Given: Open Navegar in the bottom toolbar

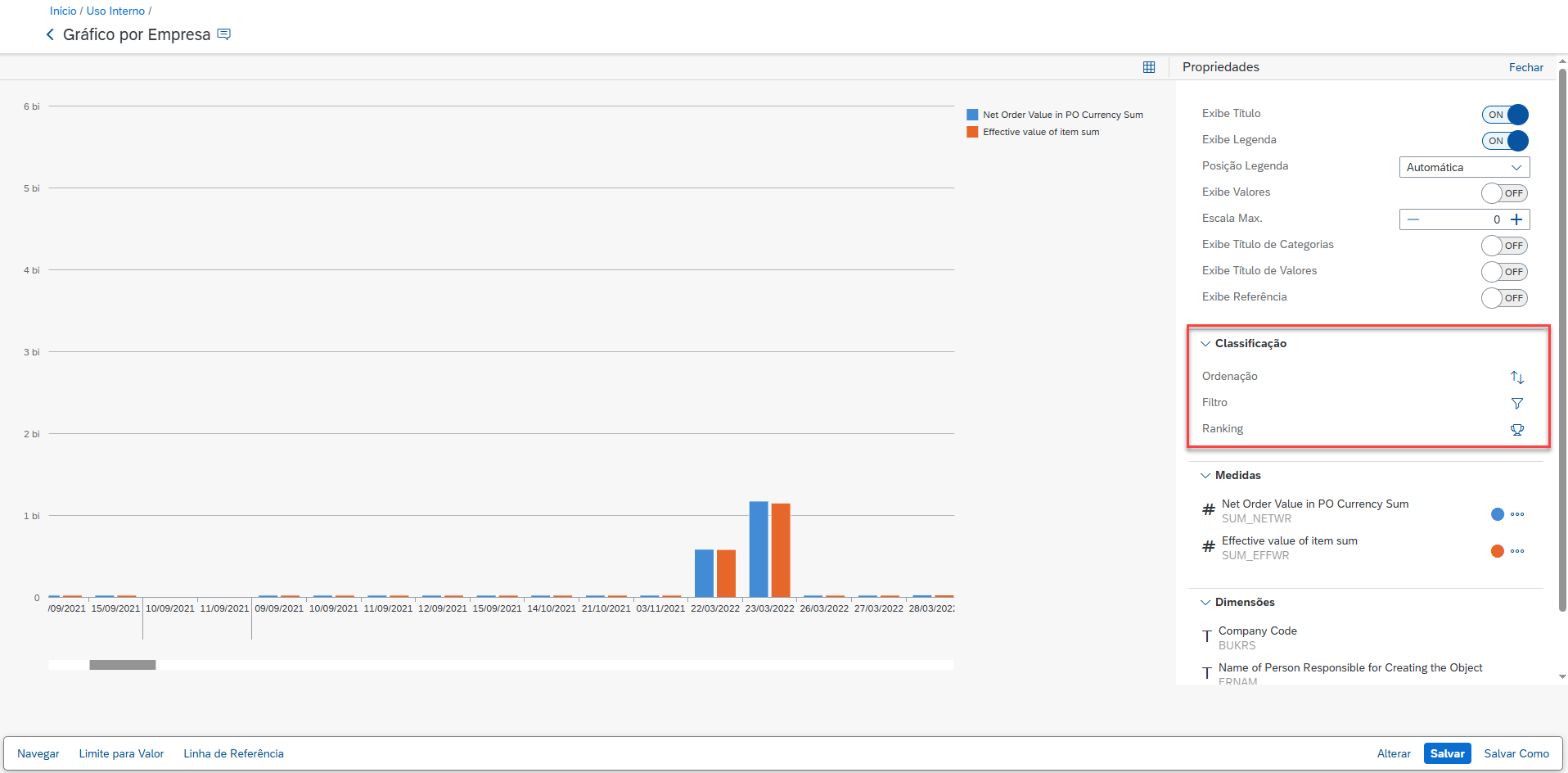Looking at the screenshot, I should click(x=38, y=753).
